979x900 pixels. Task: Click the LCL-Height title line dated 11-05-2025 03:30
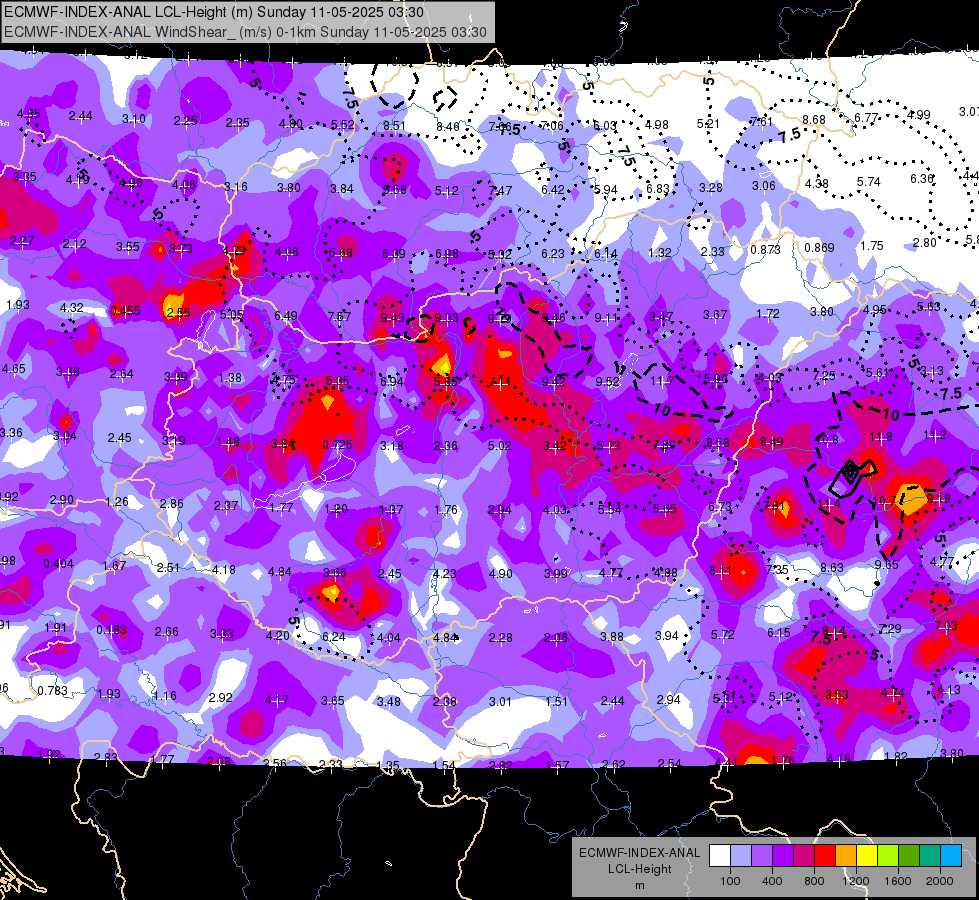tap(214, 12)
